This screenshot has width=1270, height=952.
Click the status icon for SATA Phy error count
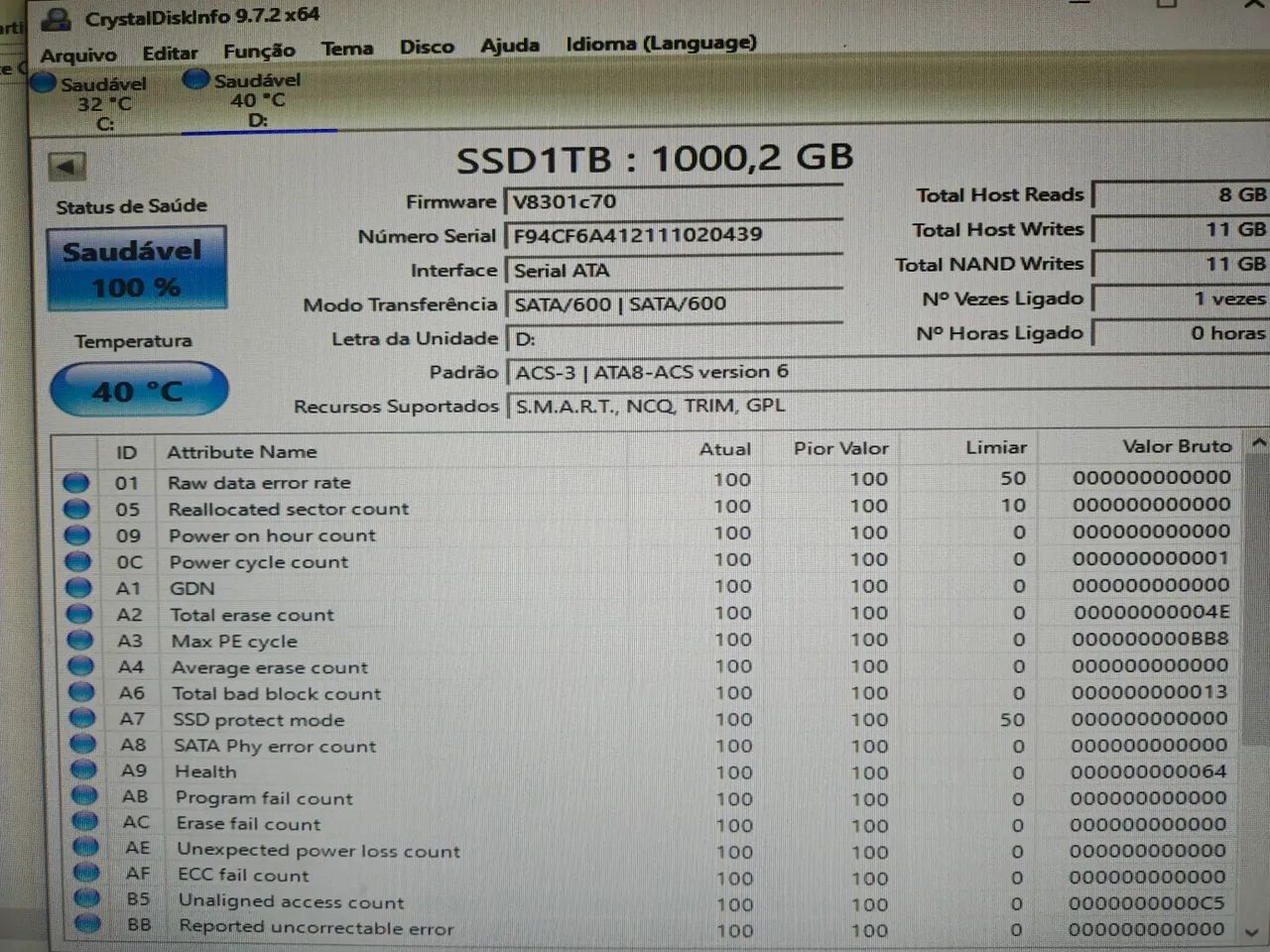click(x=83, y=745)
